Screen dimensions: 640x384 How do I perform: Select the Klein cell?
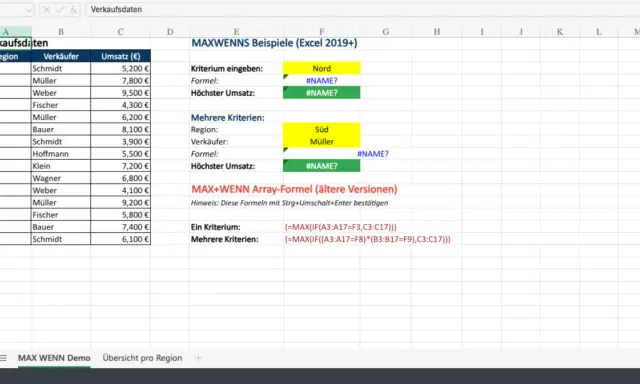pyautogui.click(x=61, y=166)
